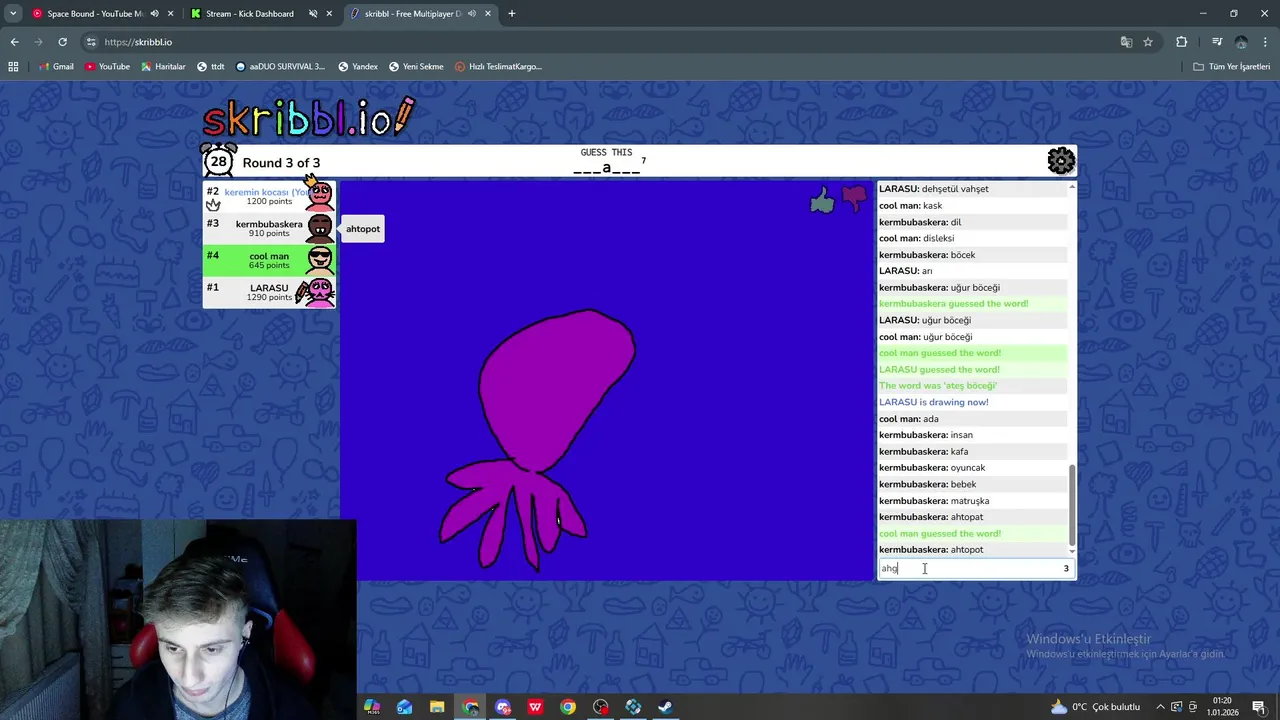Open the Chrome three-dot menu
The image size is (1280, 720).
coord(1265,42)
